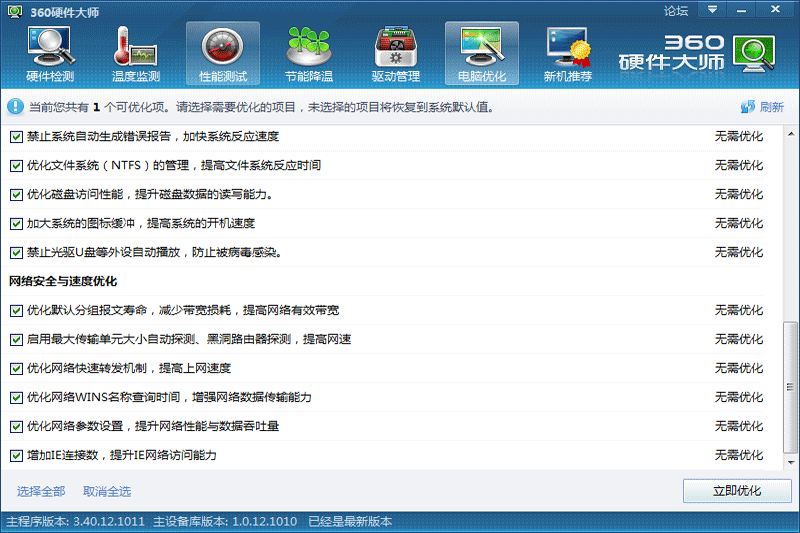Open the 节能降温 clover icon

point(309,53)
